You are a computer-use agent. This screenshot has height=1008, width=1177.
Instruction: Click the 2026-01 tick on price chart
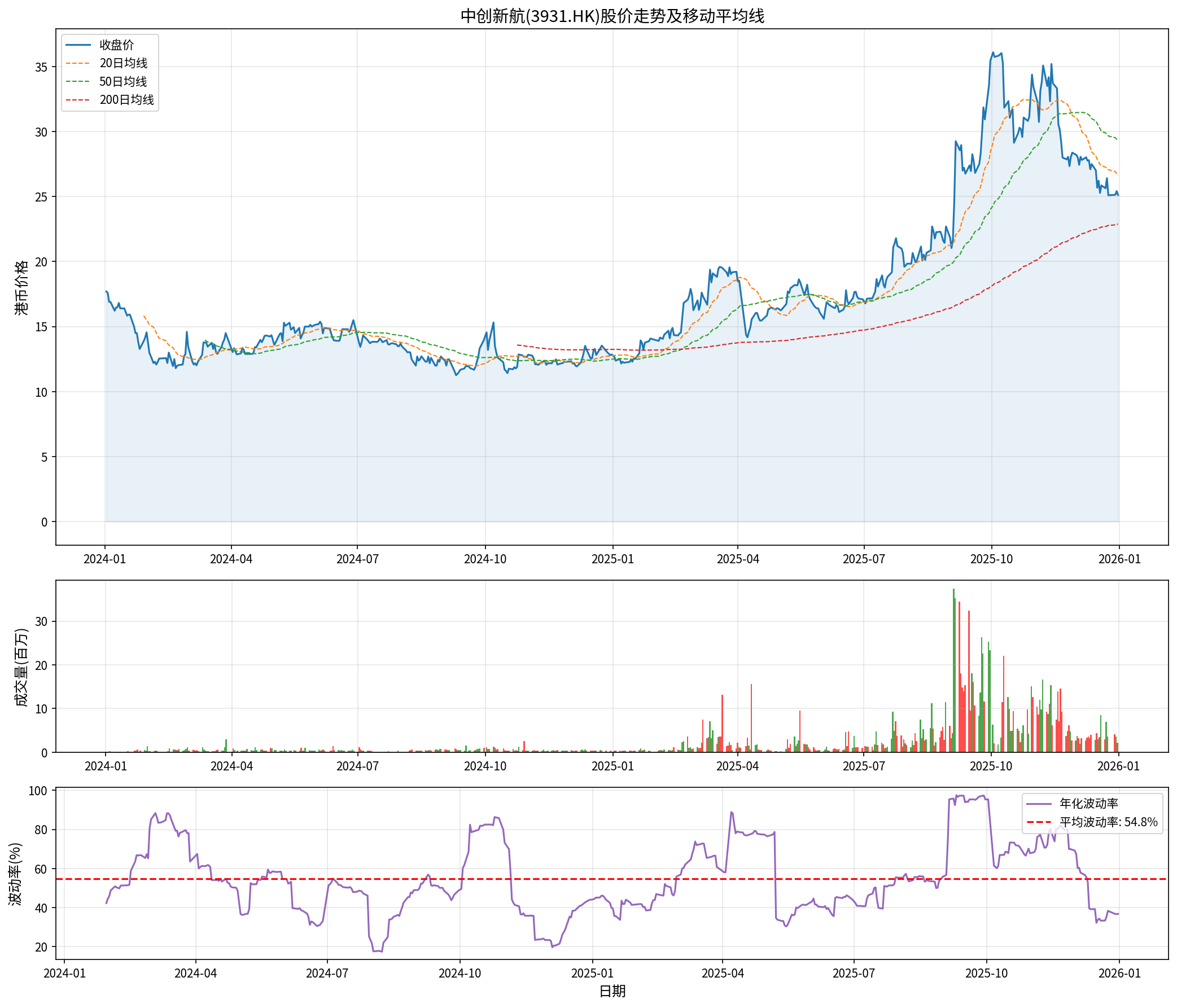[1119, 559]
